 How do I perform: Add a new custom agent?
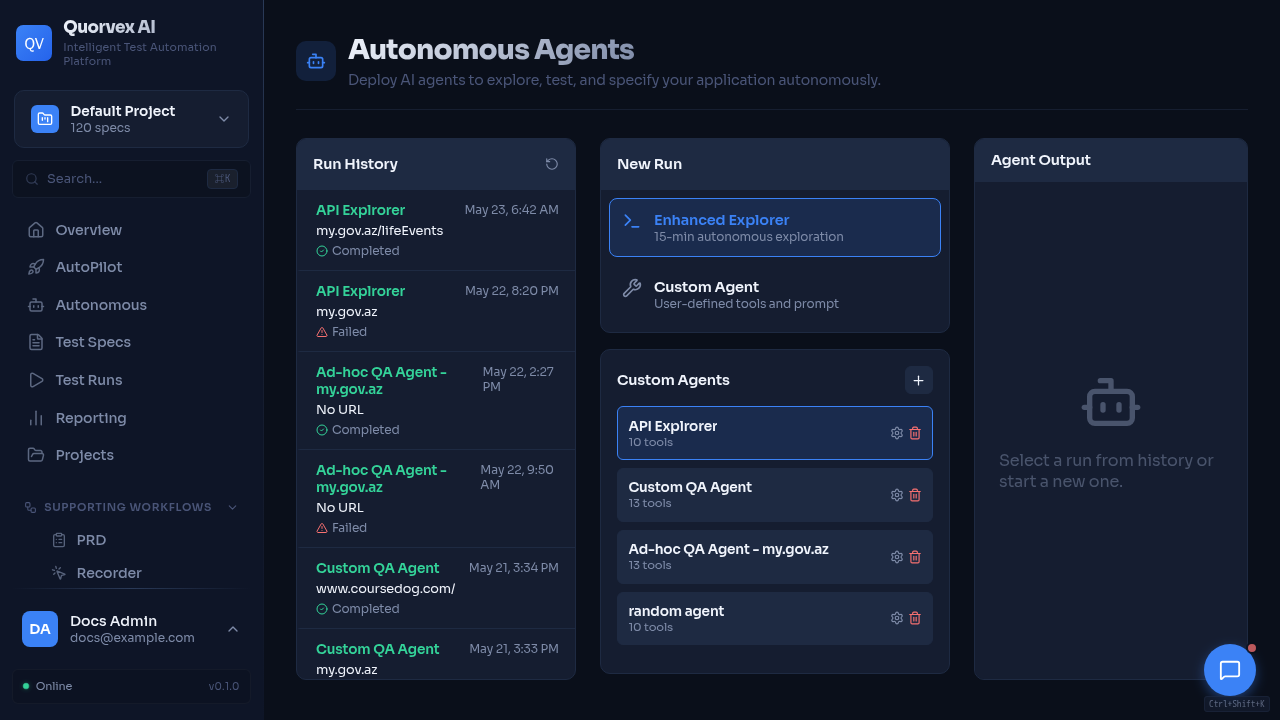[x=919, y=380]
